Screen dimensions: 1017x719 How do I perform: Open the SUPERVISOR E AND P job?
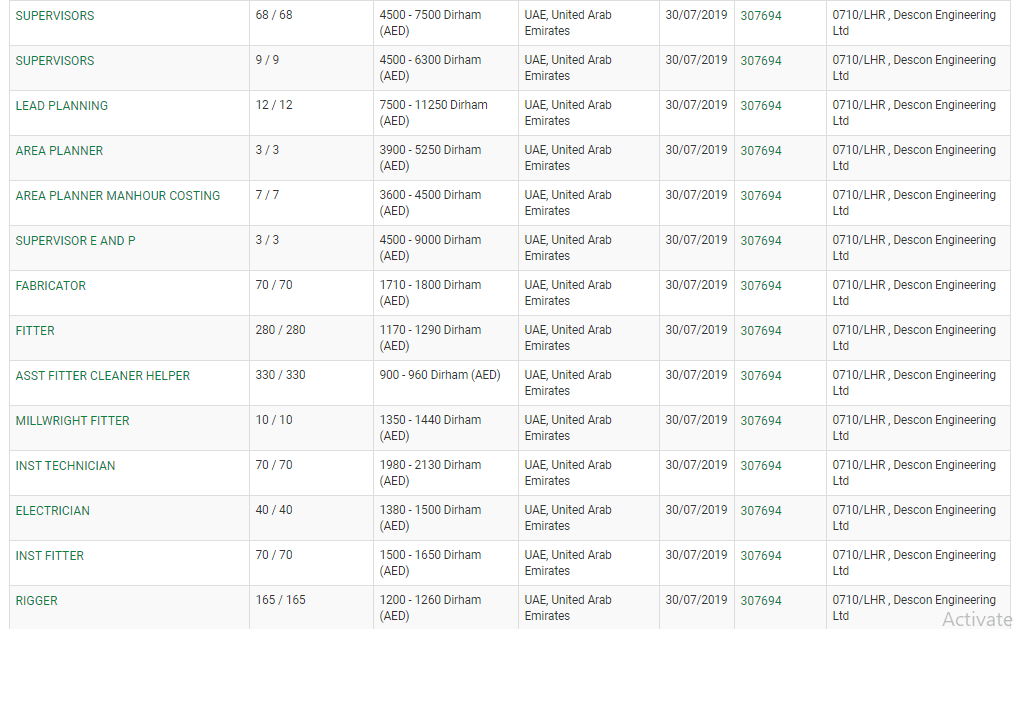75,241
